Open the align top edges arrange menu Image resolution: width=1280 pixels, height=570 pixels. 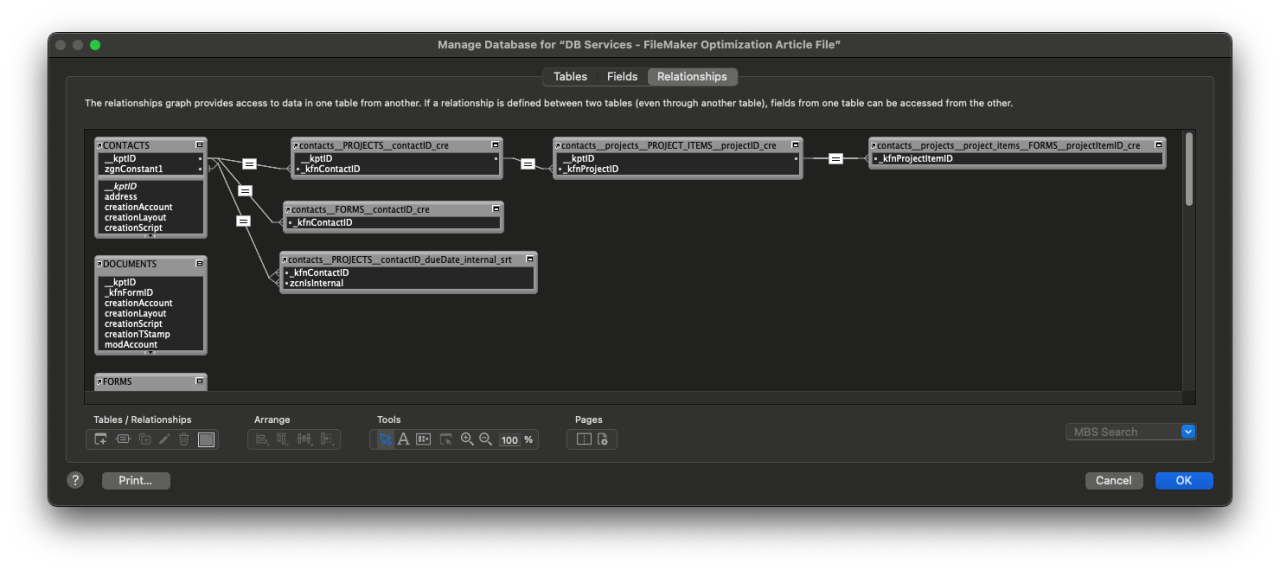click(x=283, y=439)
